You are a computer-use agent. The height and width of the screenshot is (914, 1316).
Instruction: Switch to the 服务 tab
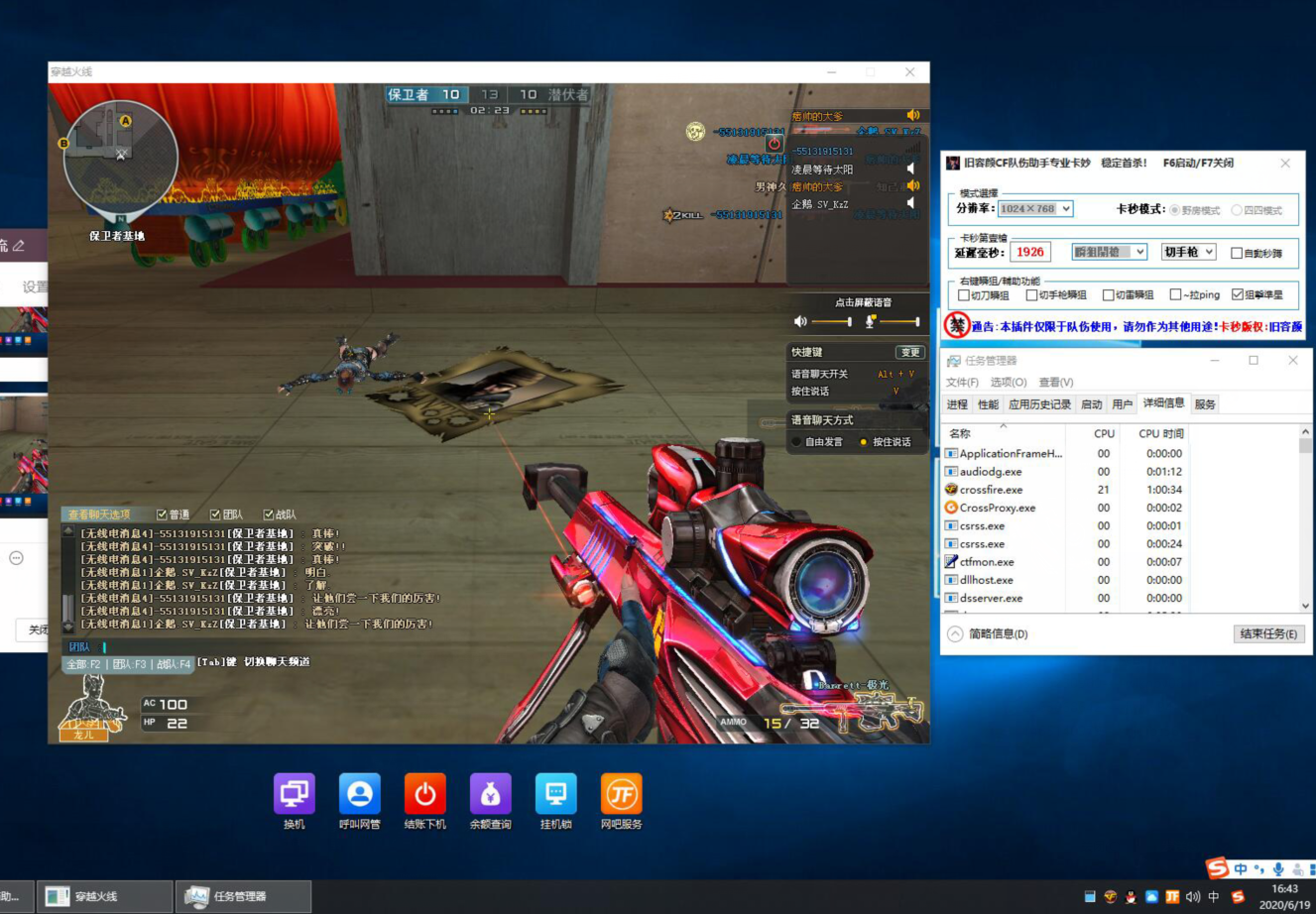1205,404
